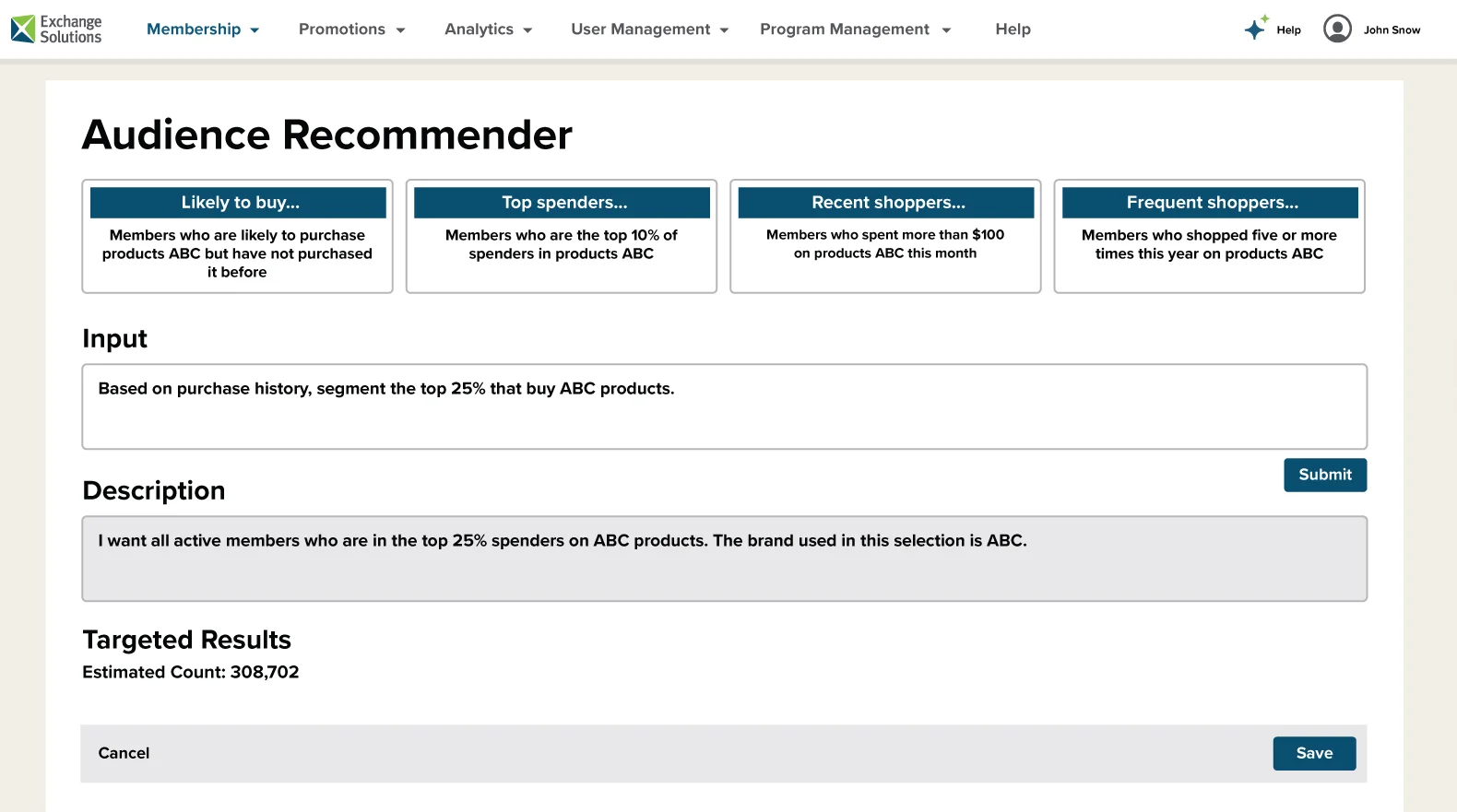This screenshot has height=812, width=1457.
Task: Click into the Input text field
Action: point(724,406)
